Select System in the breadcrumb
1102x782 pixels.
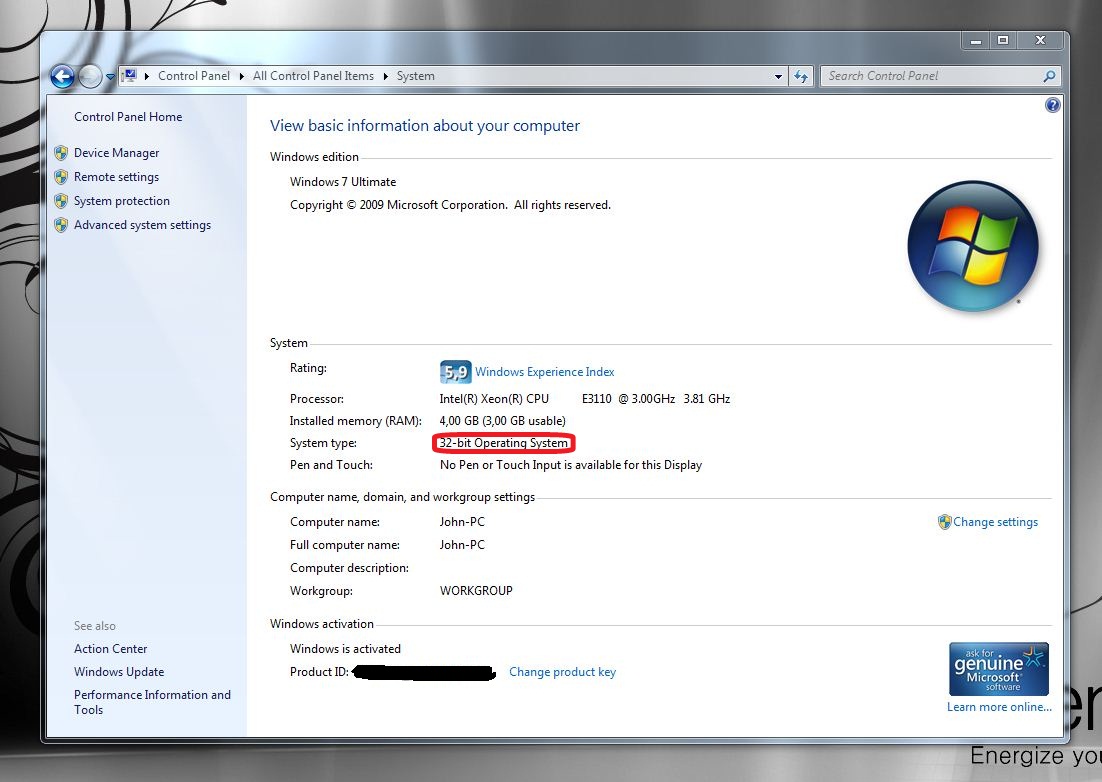click(x=415, y=76)
